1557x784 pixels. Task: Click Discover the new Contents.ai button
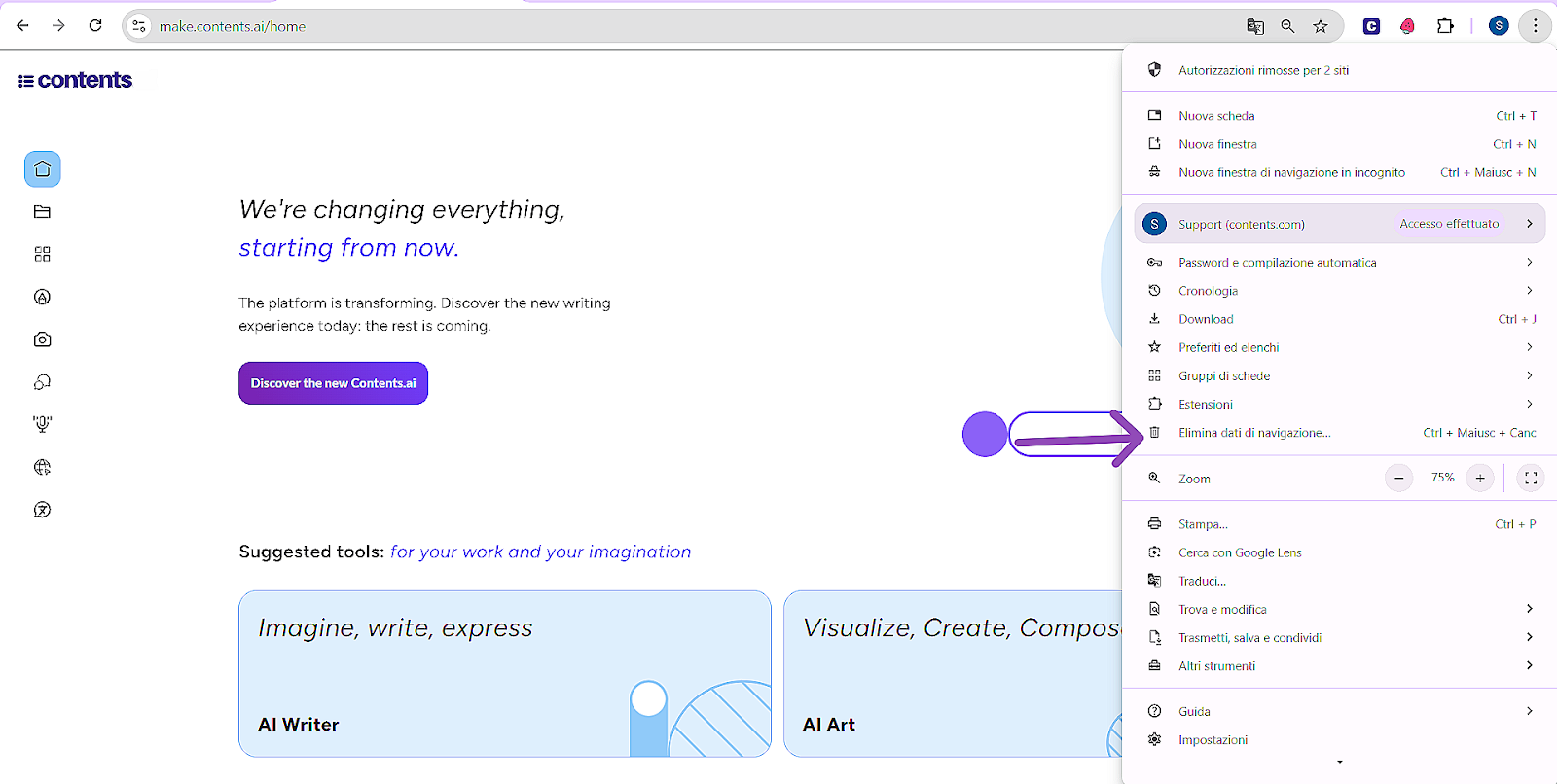(x=333, y=383)
